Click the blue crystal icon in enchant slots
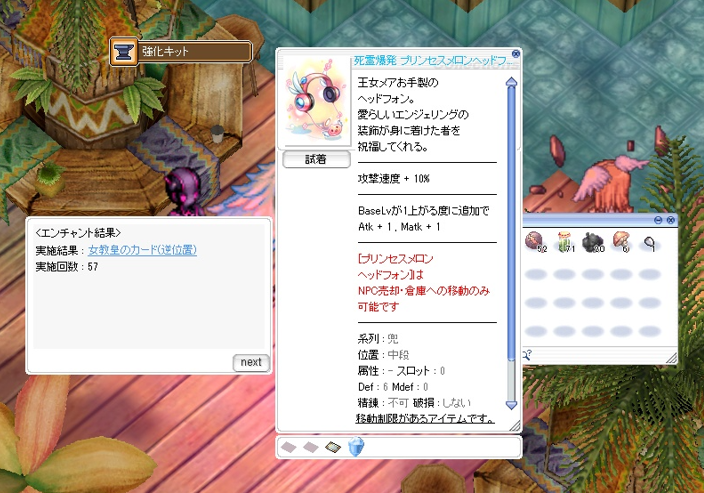The height and width of the screenshot is (493, 704). [x=356, y=447]
